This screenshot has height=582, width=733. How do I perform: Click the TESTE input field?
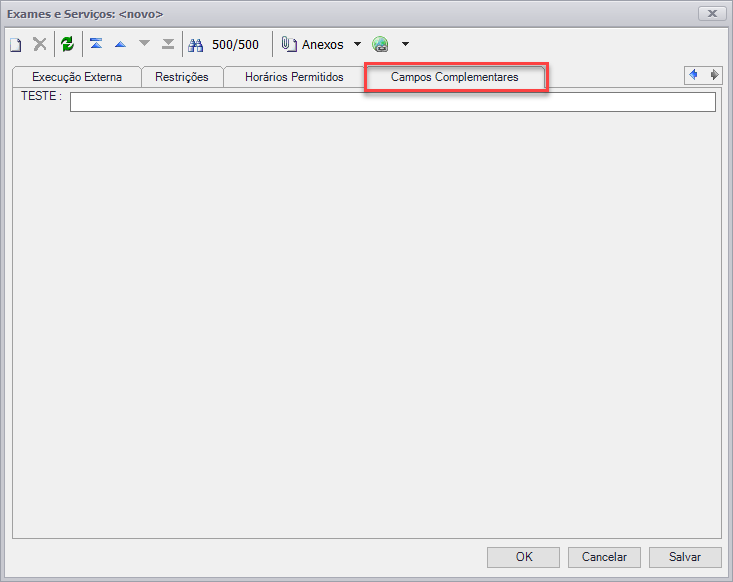(x=393, y=102)
